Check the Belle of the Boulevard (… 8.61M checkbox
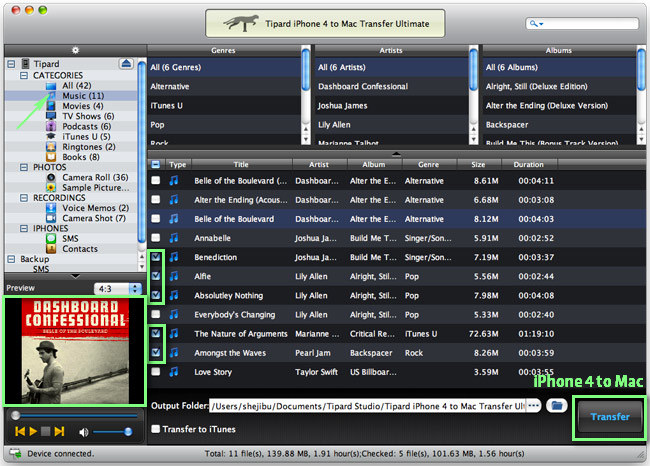Viewport: 650px width, 466px height. 155,180
